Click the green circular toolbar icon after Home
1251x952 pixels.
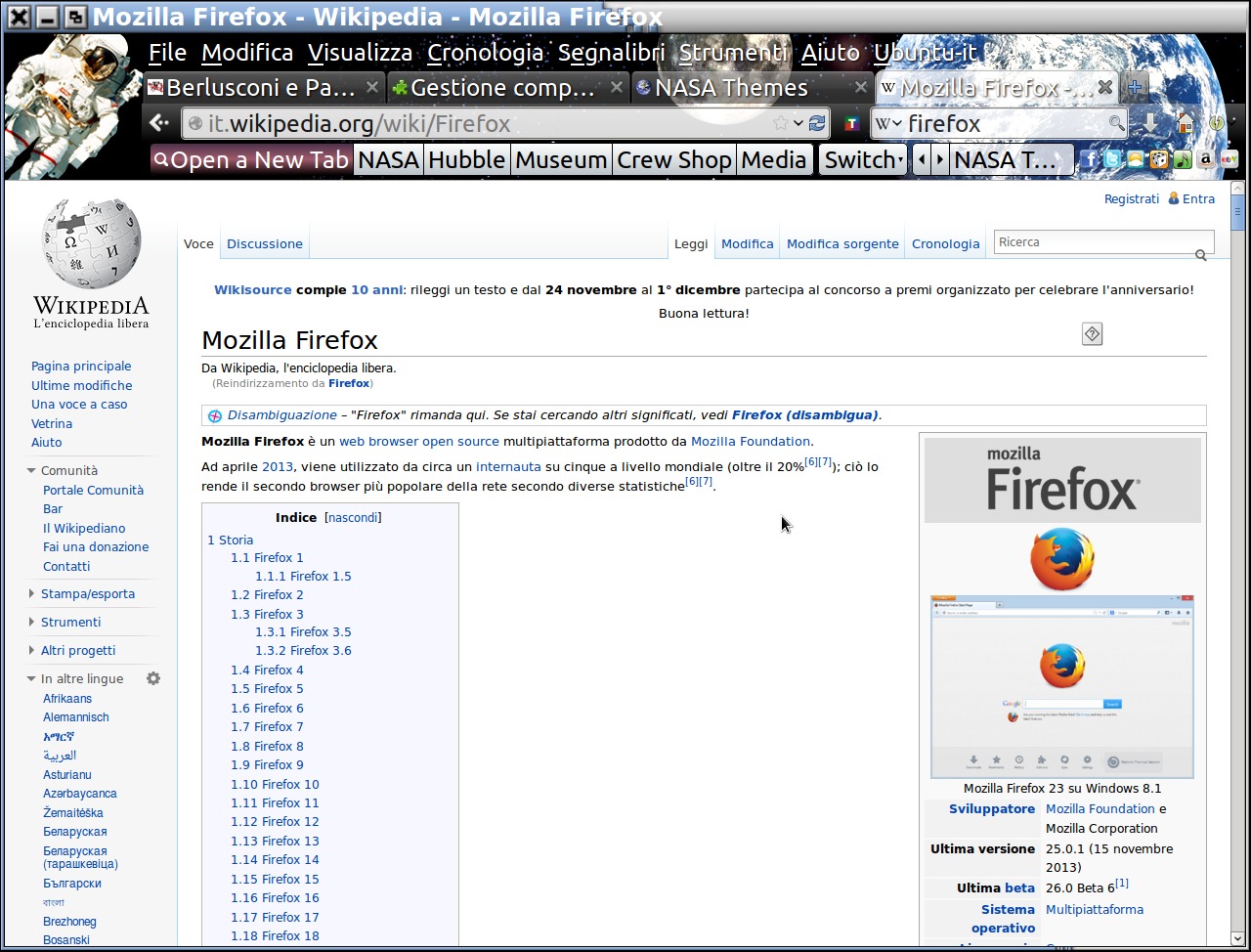[1217, 123]
